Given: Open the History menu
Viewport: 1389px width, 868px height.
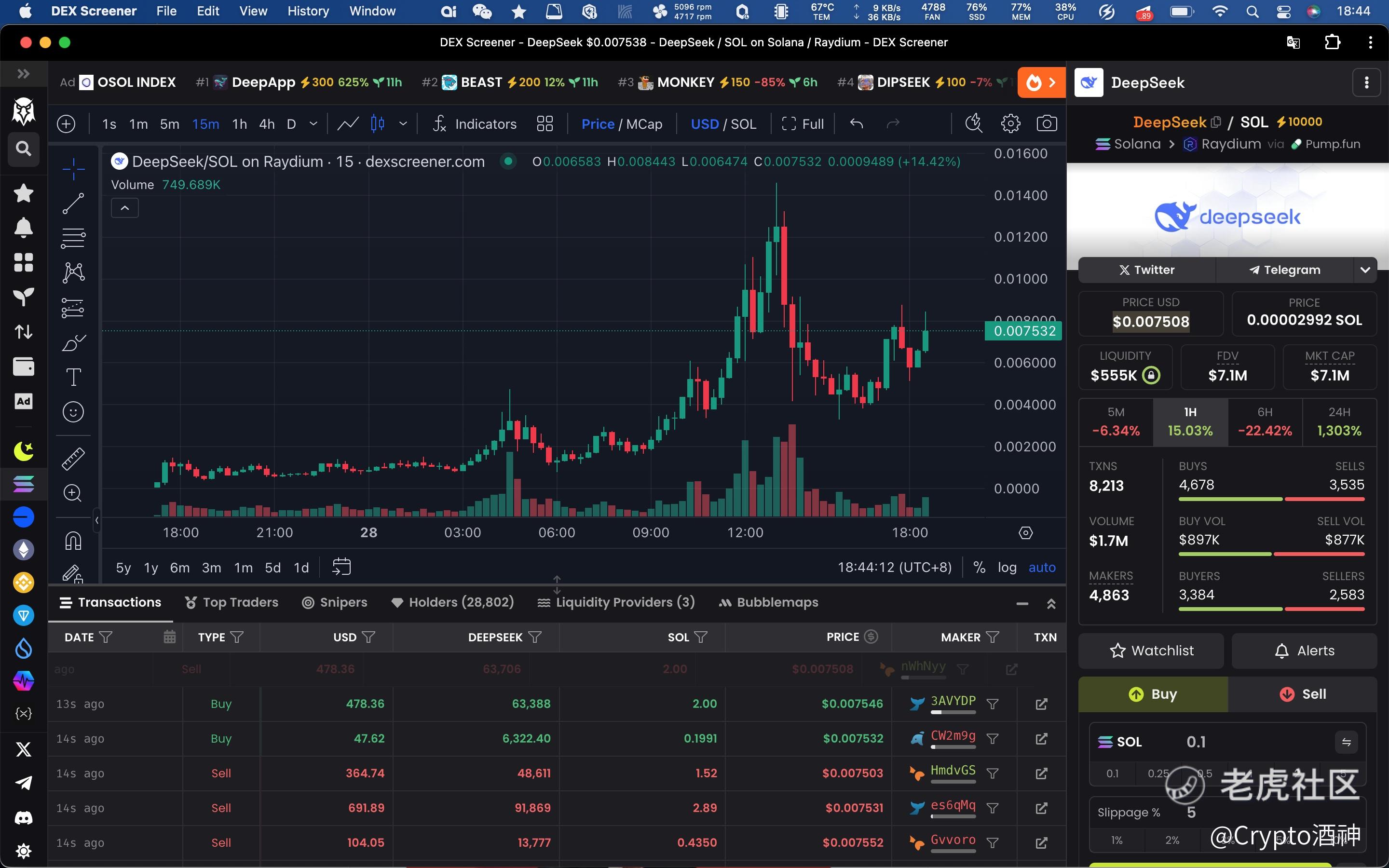Looking at the screenshot, I should pyautogui.click(x=308, y=11).
